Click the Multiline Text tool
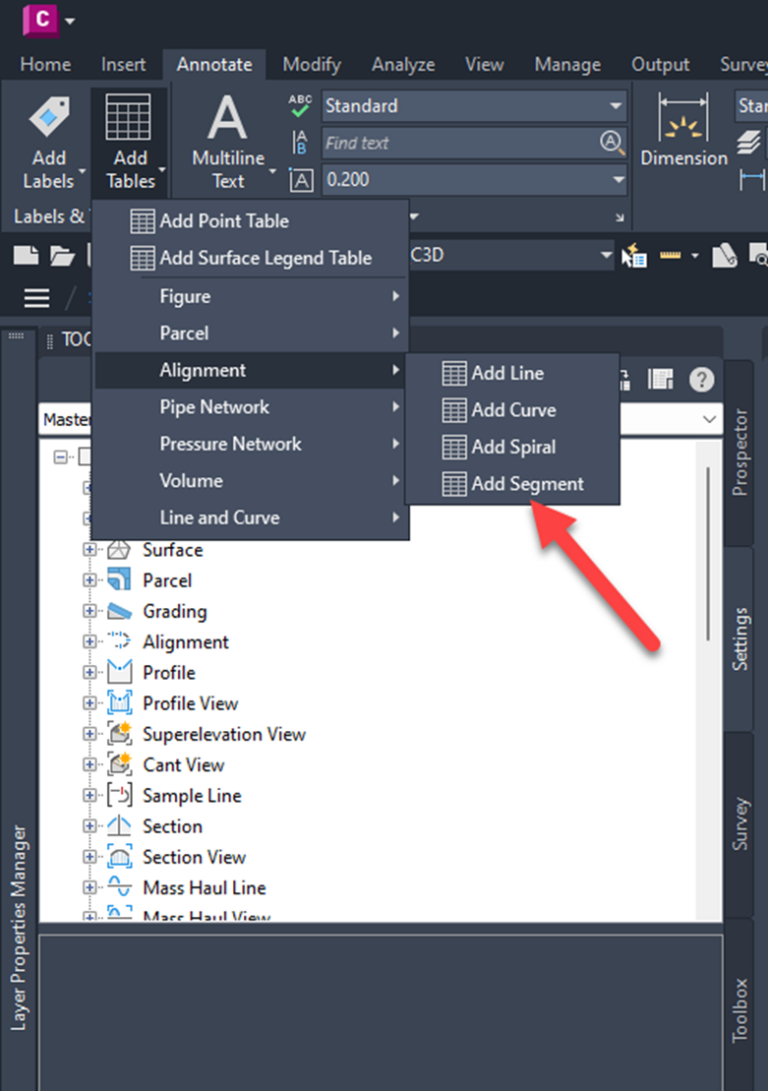This screenshot has height=1091, width=768. click(228, 143)
